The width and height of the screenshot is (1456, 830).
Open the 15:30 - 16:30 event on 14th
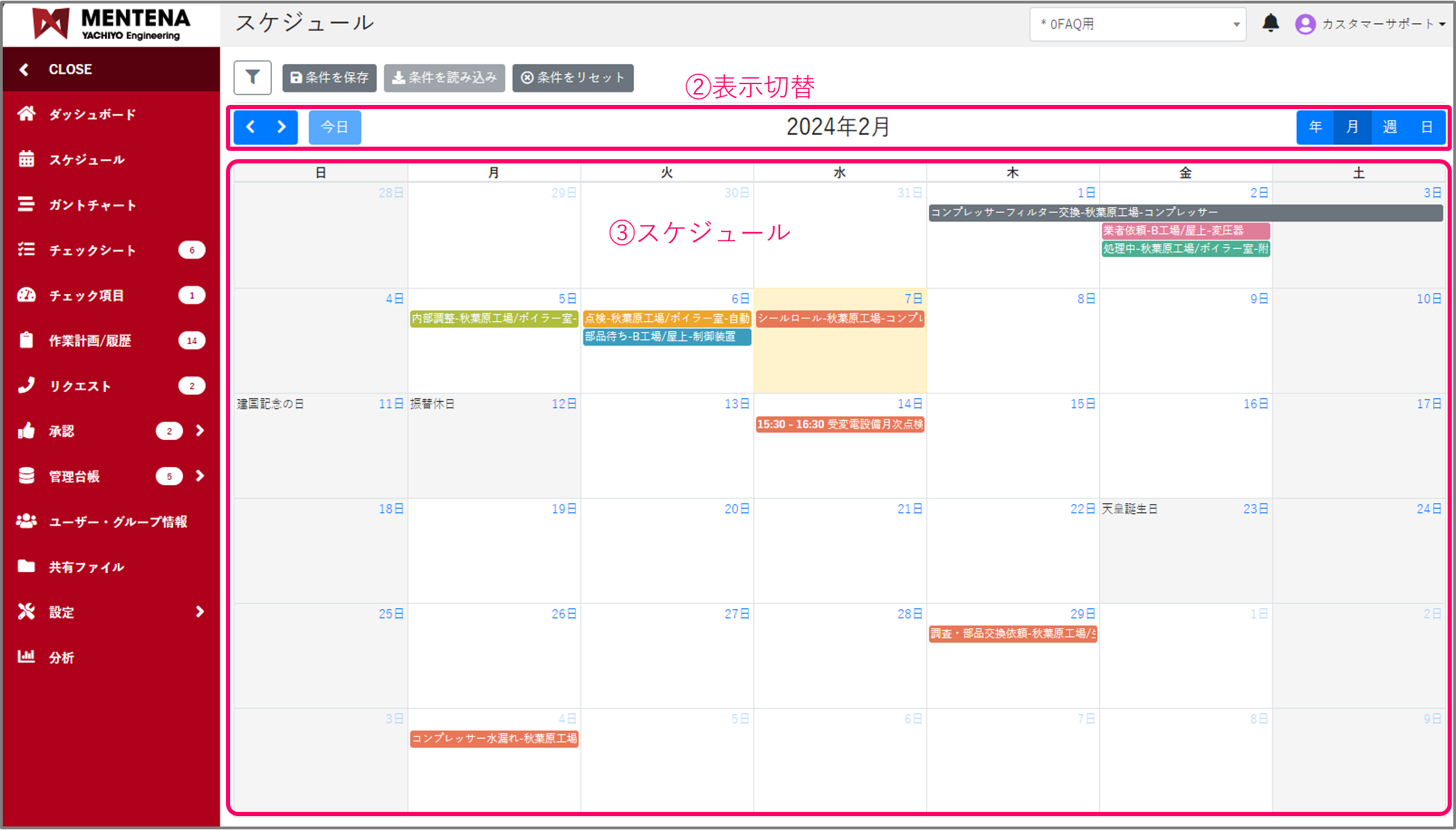(x=840, y=424)
